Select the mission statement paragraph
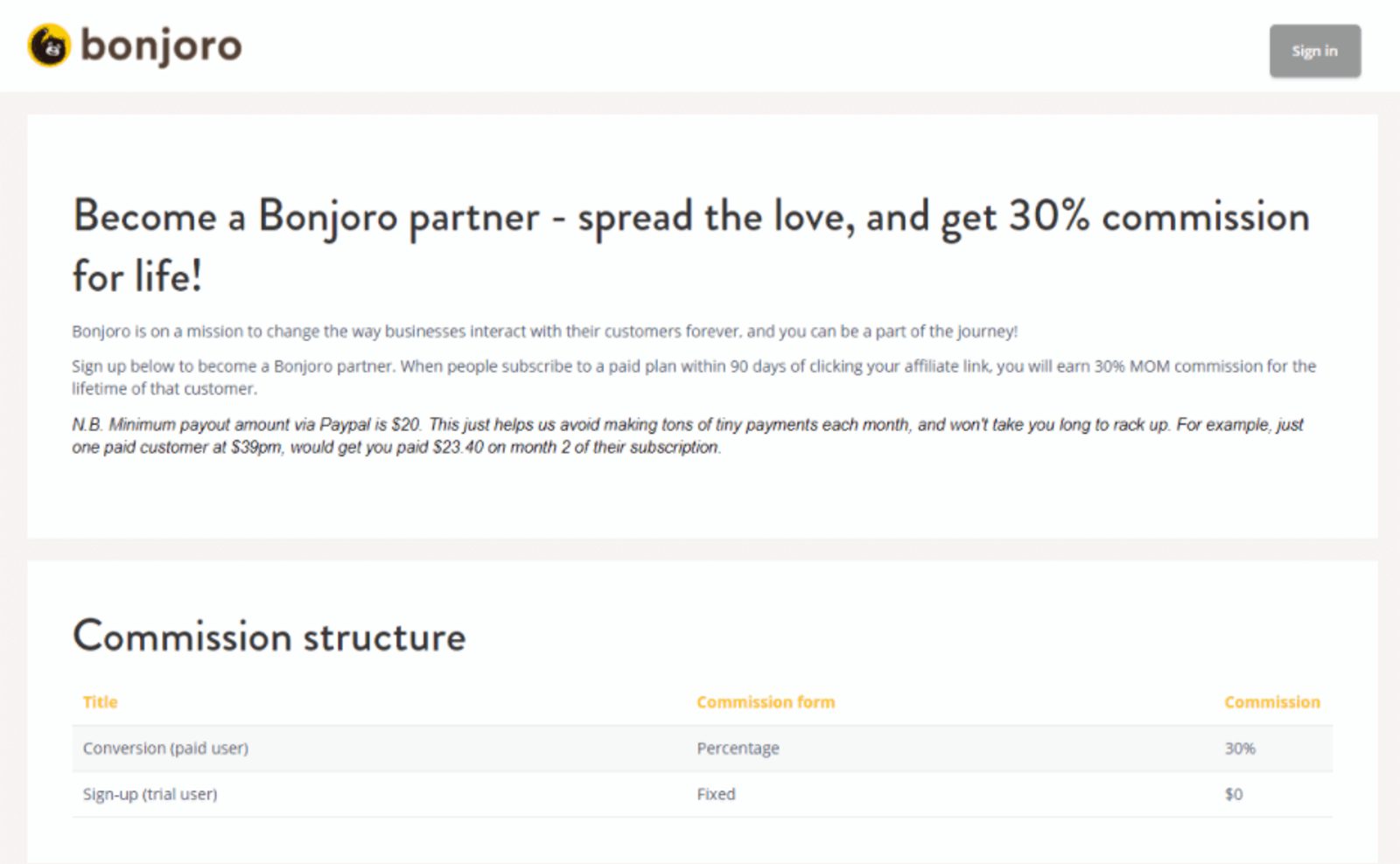This screenshot has height=864, width=1400. 548,331
